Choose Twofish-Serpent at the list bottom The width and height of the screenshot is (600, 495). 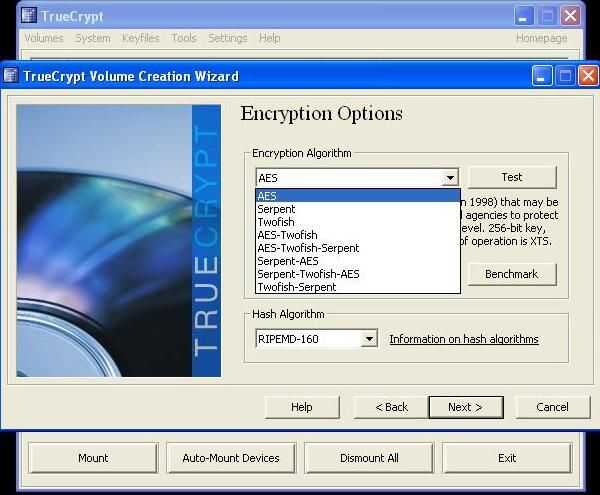pos(357,287)
